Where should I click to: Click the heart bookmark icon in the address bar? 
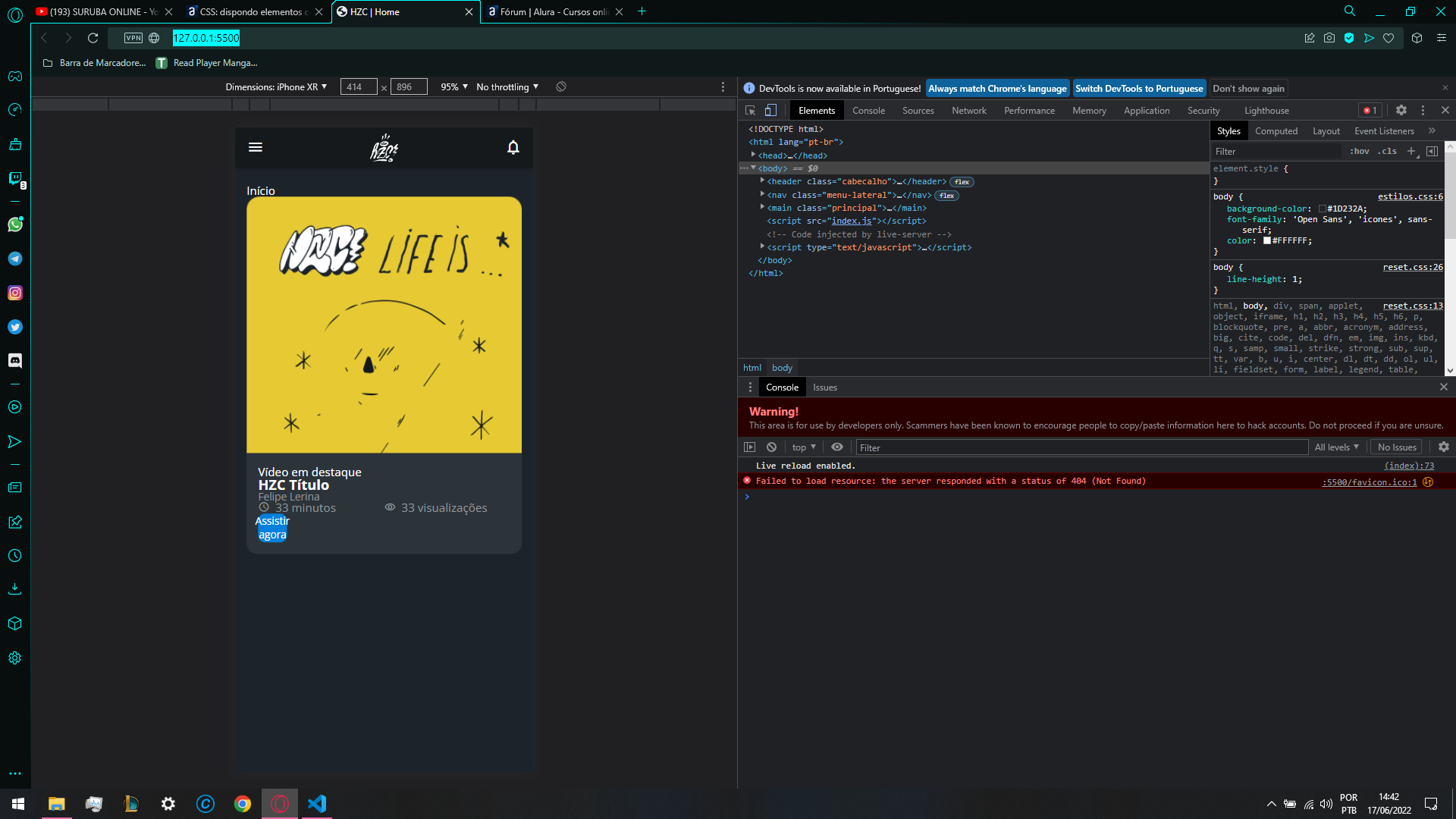tap(1389, 38)
